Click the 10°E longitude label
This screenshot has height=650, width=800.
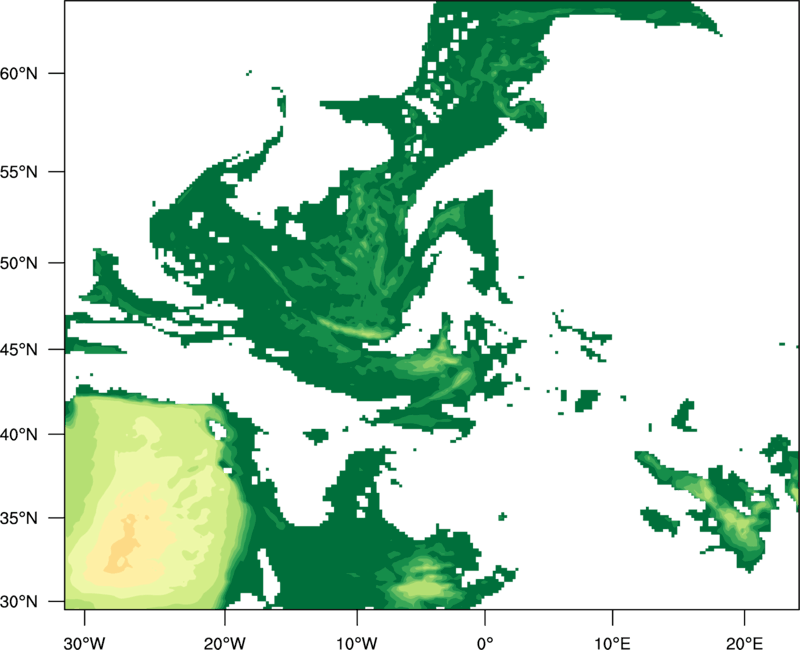pos(612,643)
